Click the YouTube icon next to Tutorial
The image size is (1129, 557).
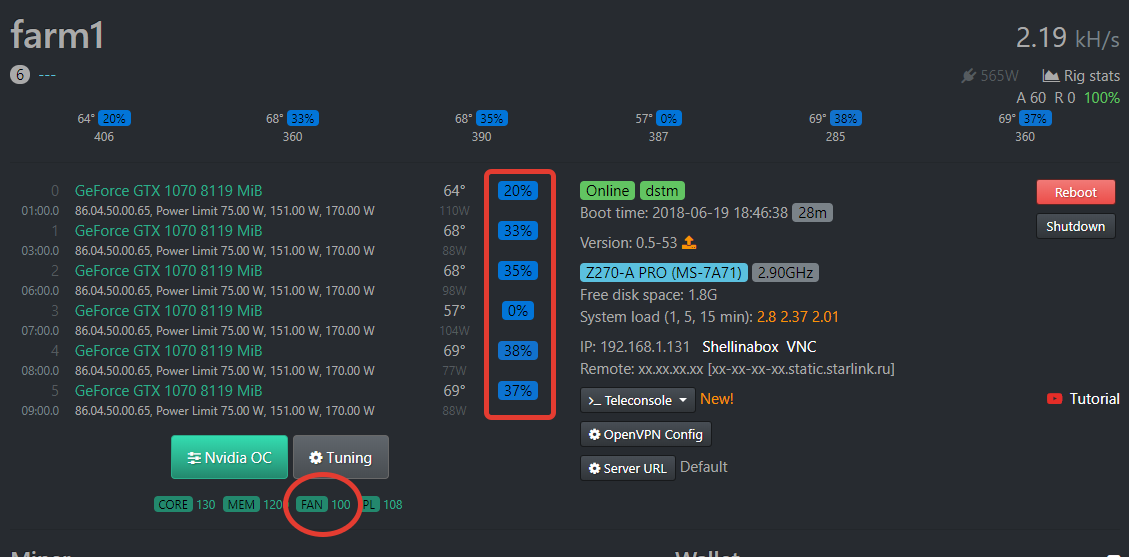click(1054, 399)
